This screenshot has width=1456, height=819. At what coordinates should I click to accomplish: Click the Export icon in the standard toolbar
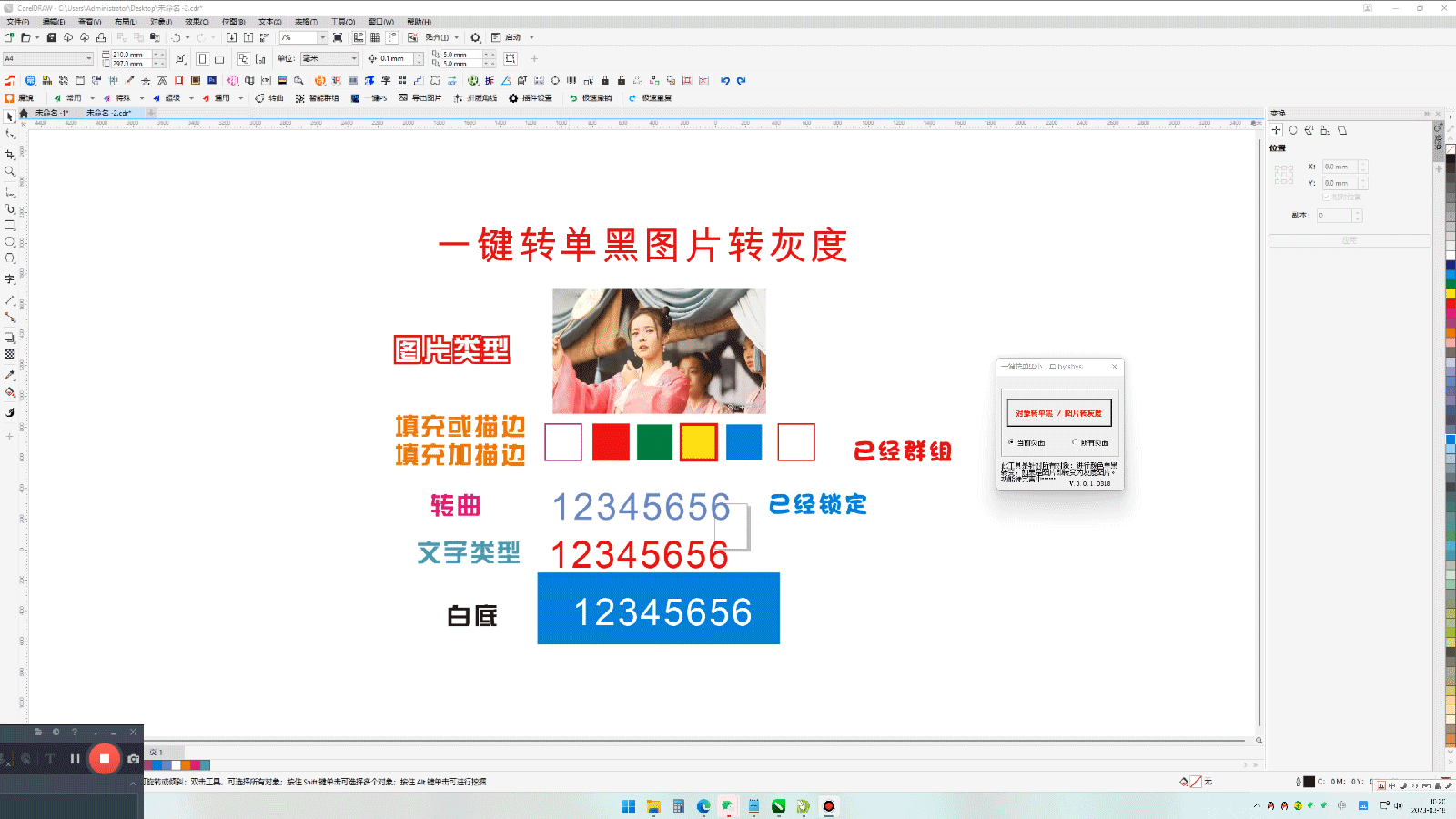click(x=248, y=37)
